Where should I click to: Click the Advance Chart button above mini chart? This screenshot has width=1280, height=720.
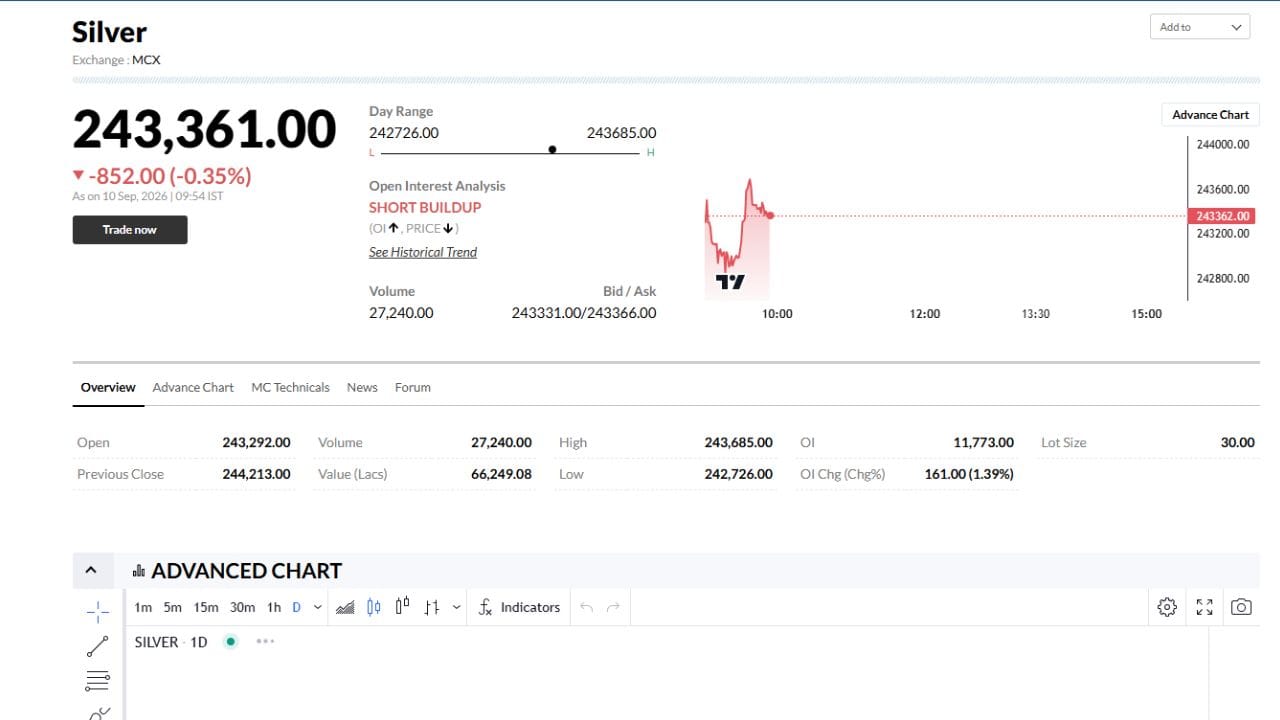[x=1210, y=115]
